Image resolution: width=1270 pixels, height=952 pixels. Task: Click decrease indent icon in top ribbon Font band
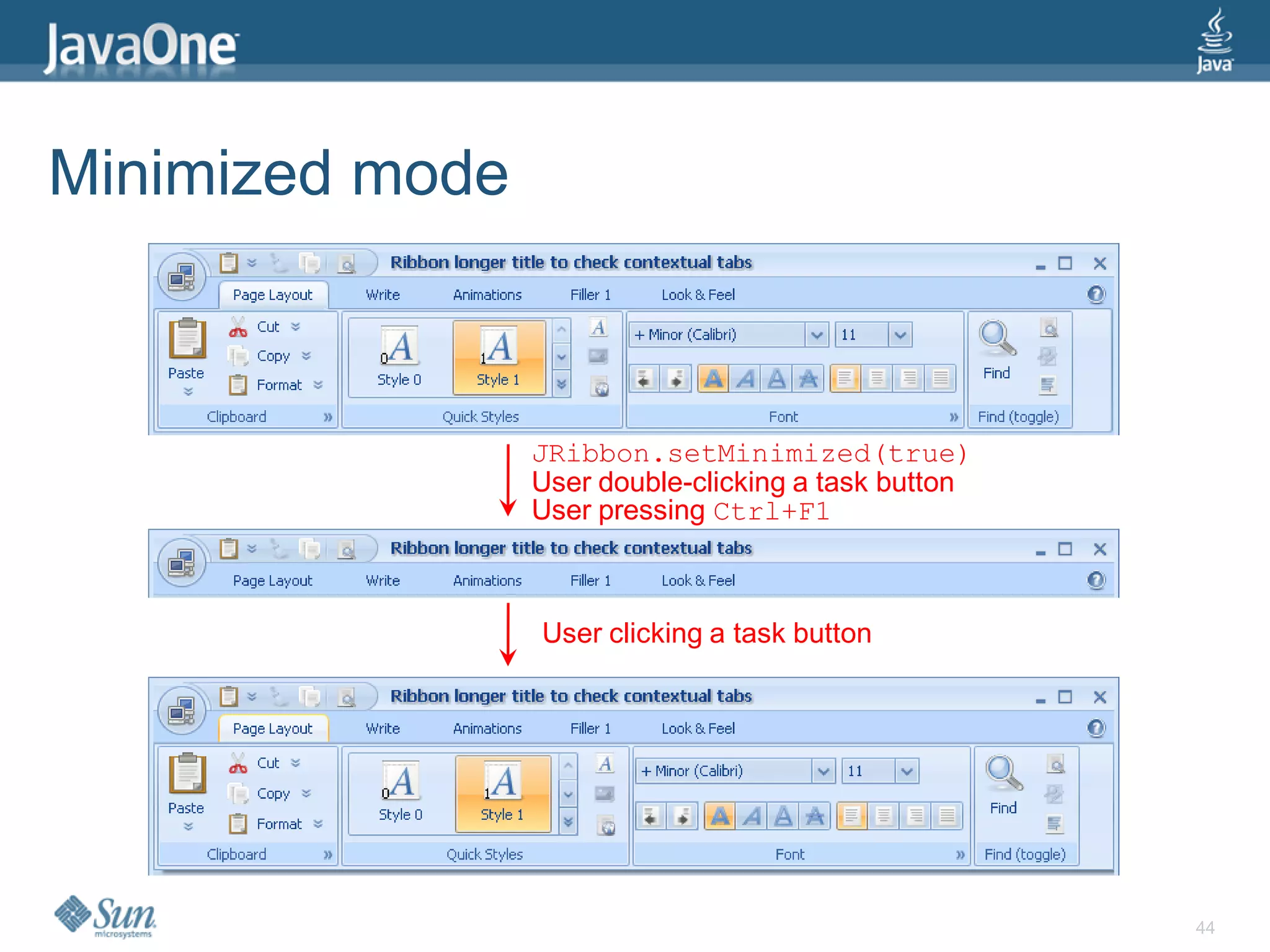[x=644, y=378]
